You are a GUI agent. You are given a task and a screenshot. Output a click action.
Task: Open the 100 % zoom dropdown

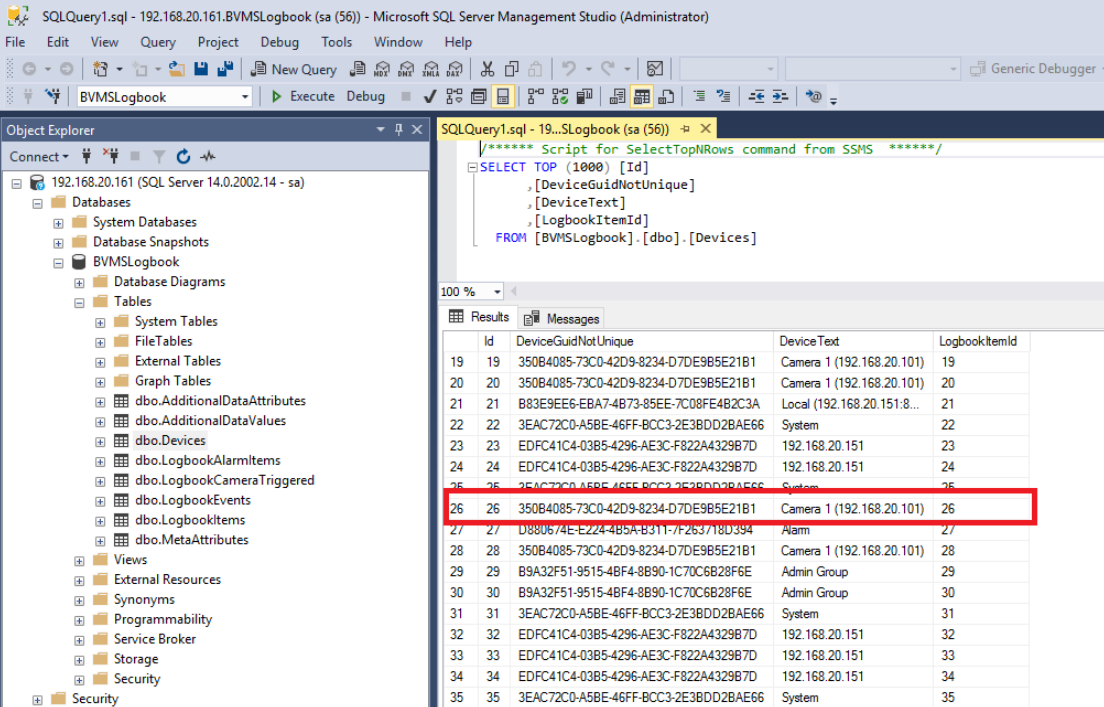pos(497,292)
